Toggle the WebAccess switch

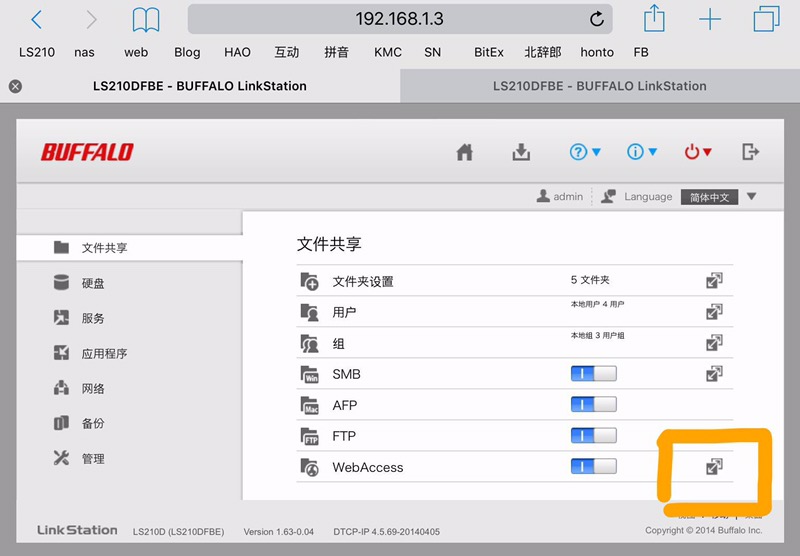pyautogui.click(x=593, y=466)
